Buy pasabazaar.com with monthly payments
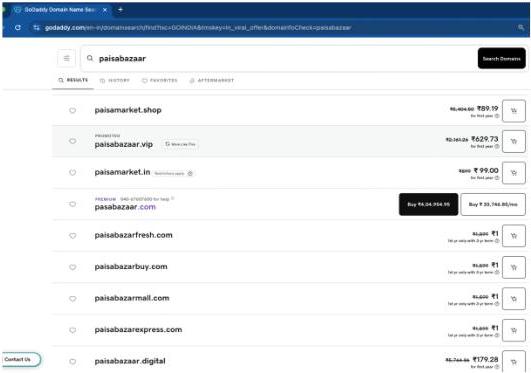The width and height of the screenshot is (531, 373). tap(493, 204)
